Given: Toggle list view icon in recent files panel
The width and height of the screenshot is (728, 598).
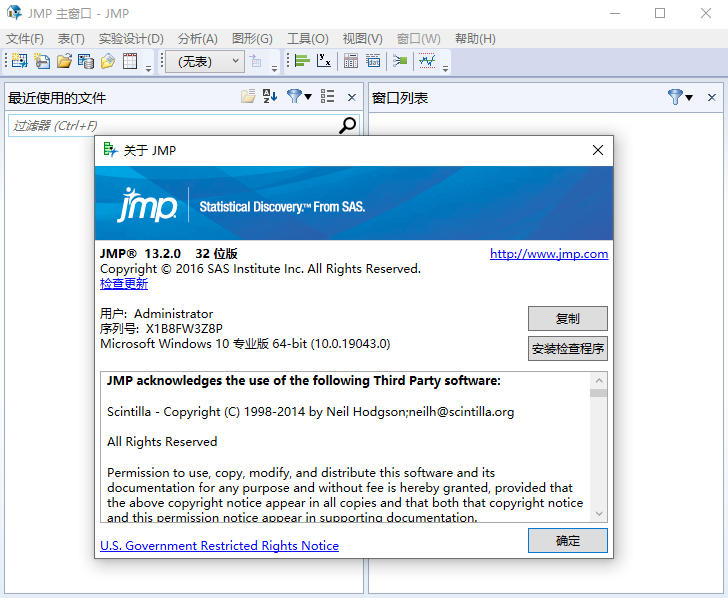Looking at the screenshot, I should pyautogui.click(x=327, y=97).
